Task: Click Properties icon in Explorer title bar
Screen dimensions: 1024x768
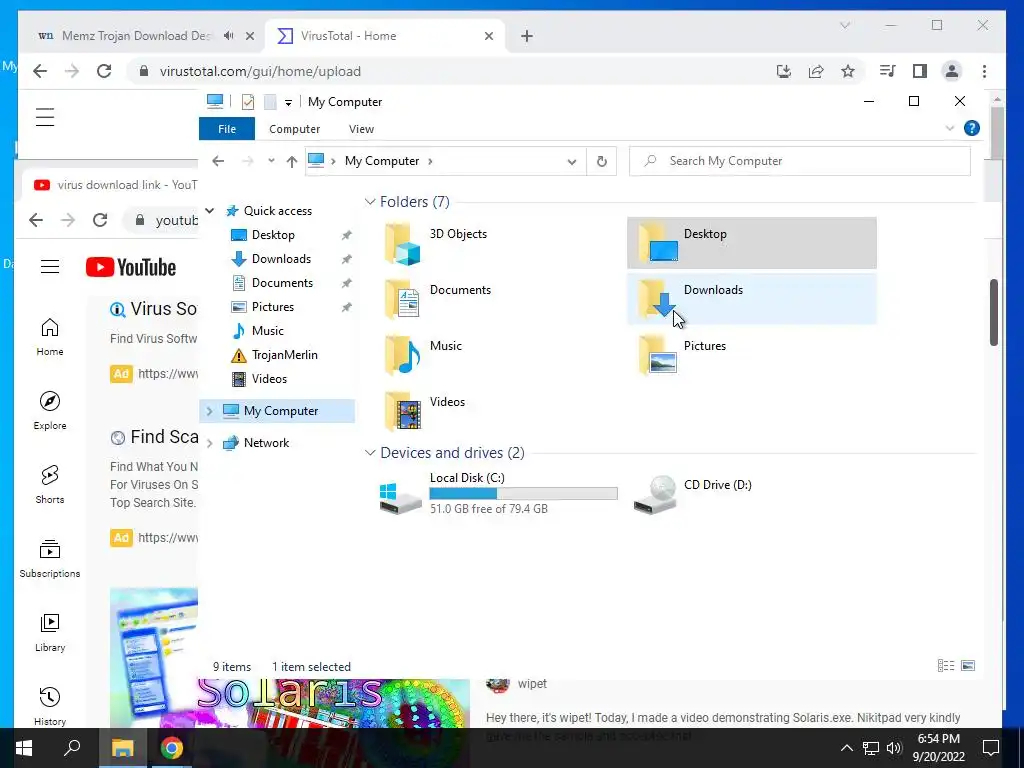Action: [248, 102]
